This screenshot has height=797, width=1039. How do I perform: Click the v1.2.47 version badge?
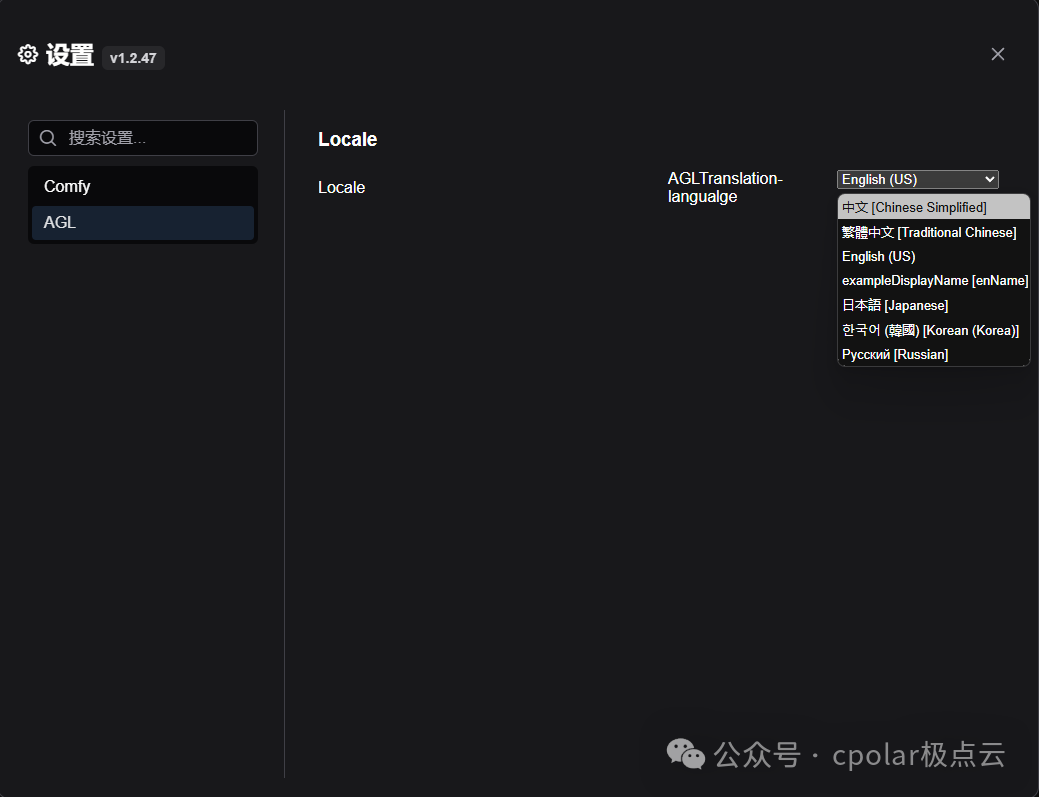(133, 58)
